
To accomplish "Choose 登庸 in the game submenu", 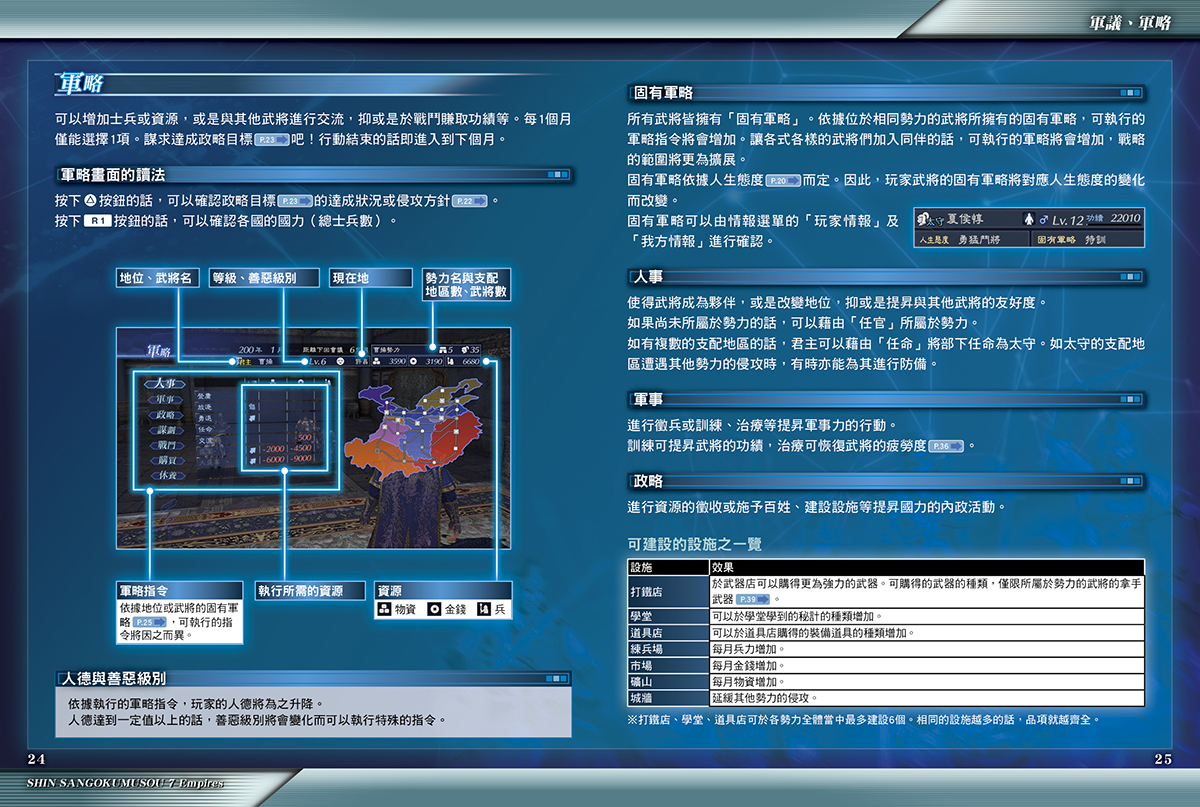I will [205, 395].
